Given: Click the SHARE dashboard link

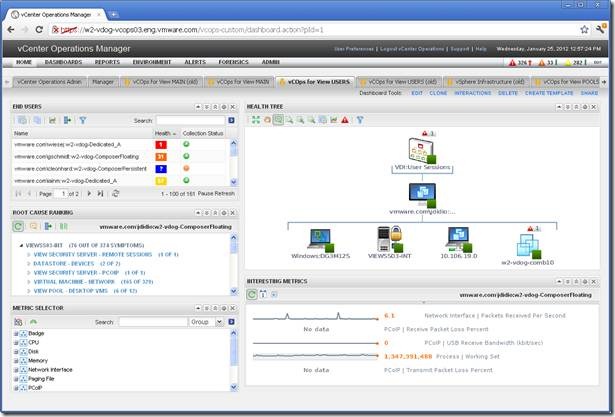Looking at the screenshot, I should [590, 93].
